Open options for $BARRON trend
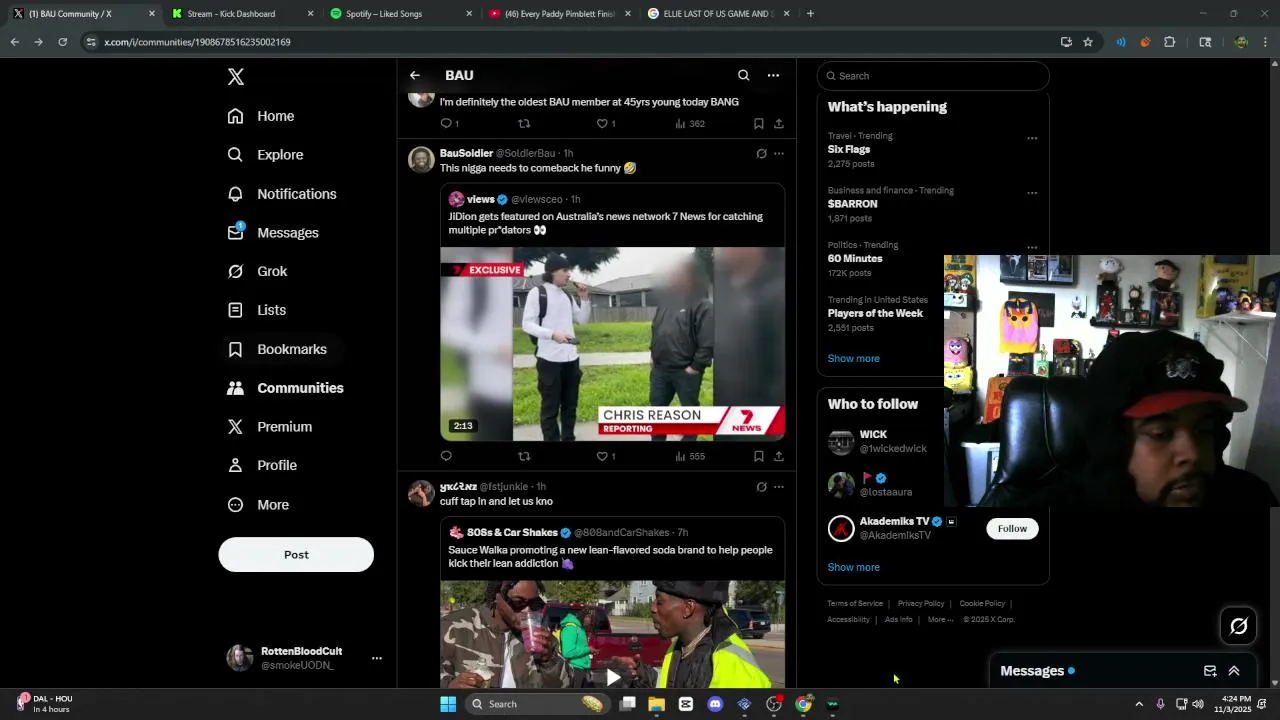Screen dimensions: 1280x720 click(x=1032, y=193)
